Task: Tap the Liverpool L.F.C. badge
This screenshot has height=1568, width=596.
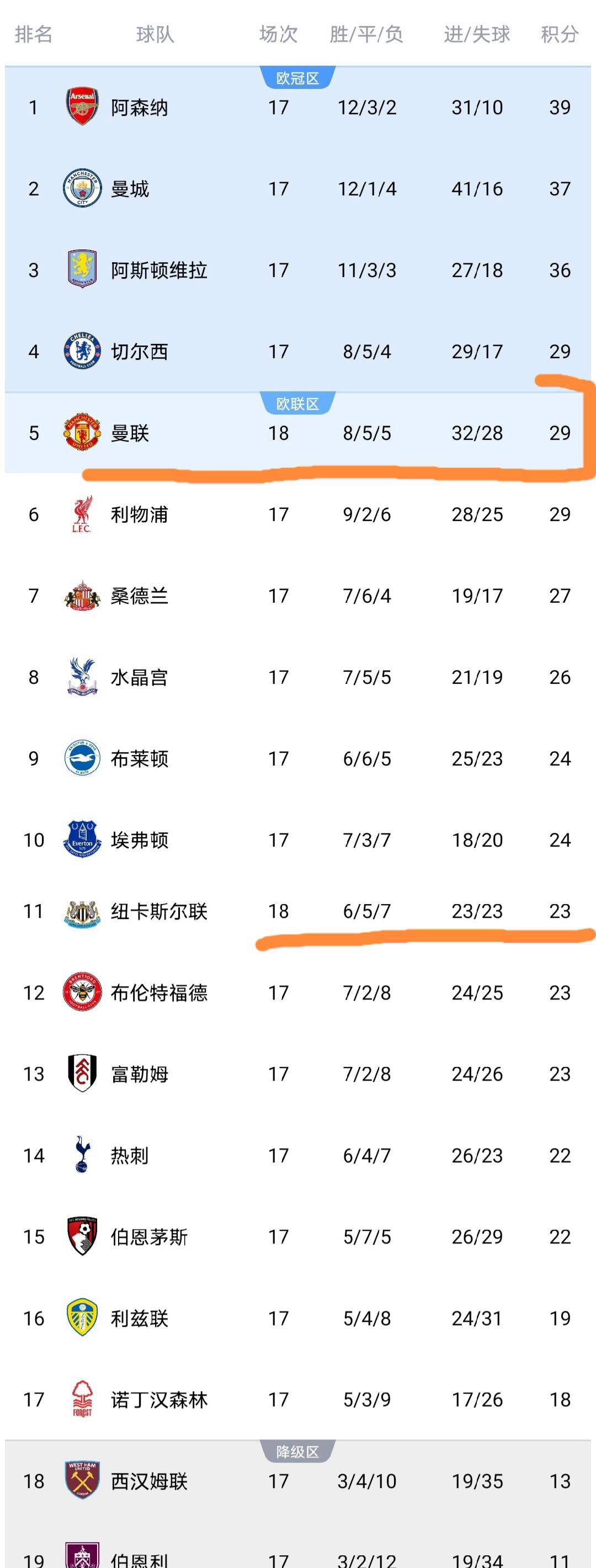Action: (x=82, y=514)
